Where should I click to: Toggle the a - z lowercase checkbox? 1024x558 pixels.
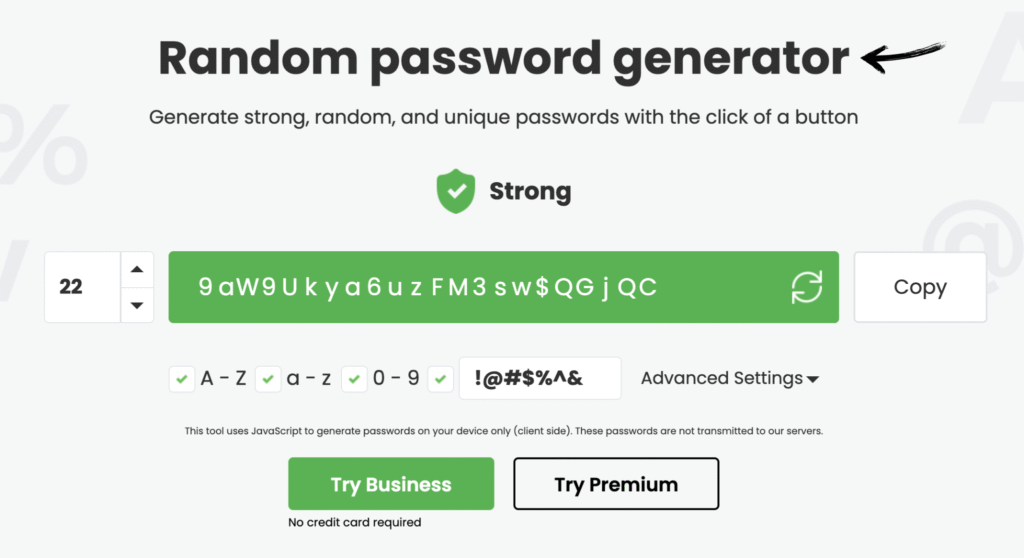[268, 379]
